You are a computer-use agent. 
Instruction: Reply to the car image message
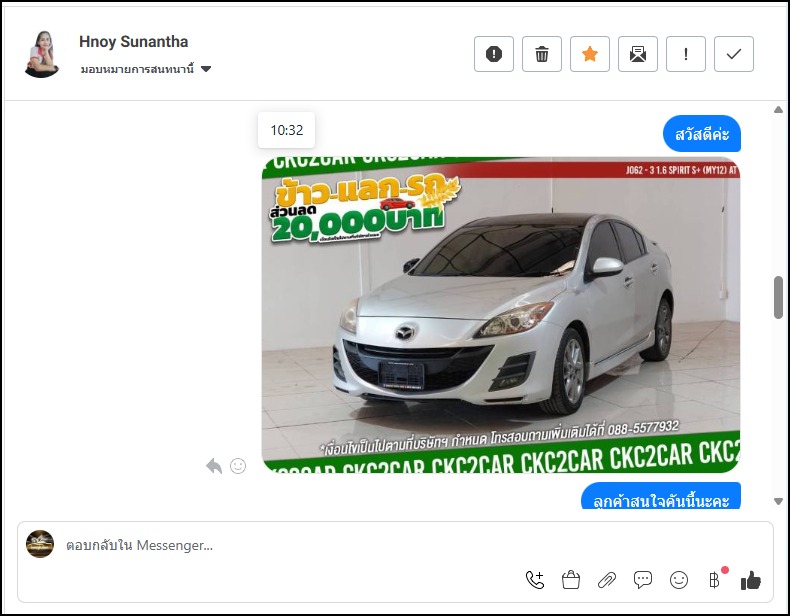tap(214, 466)
